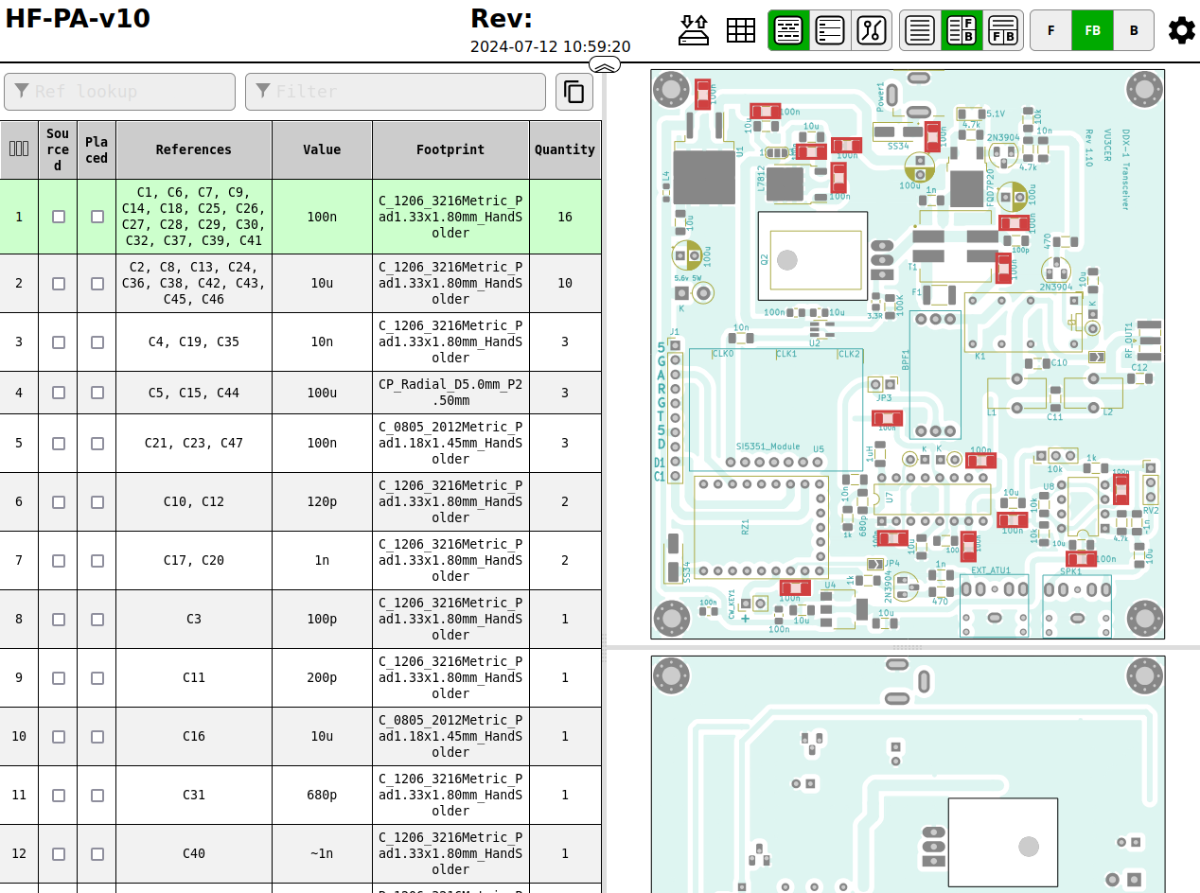Click the Si5351_Module outline on front board
The image size is (1200, 893).
[x=775, y=409]
